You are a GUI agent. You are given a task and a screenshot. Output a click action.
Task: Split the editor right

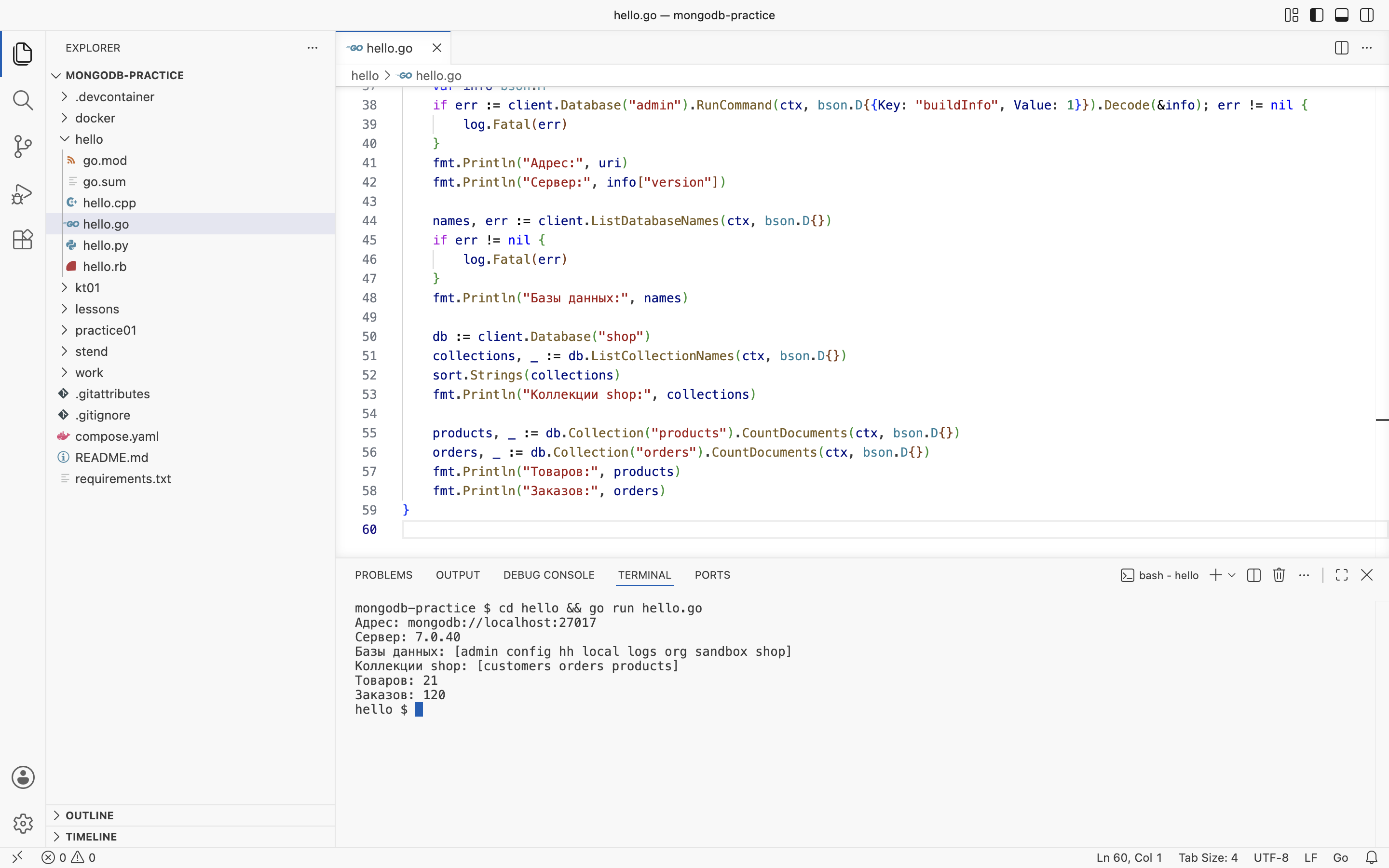[1341, 48]
